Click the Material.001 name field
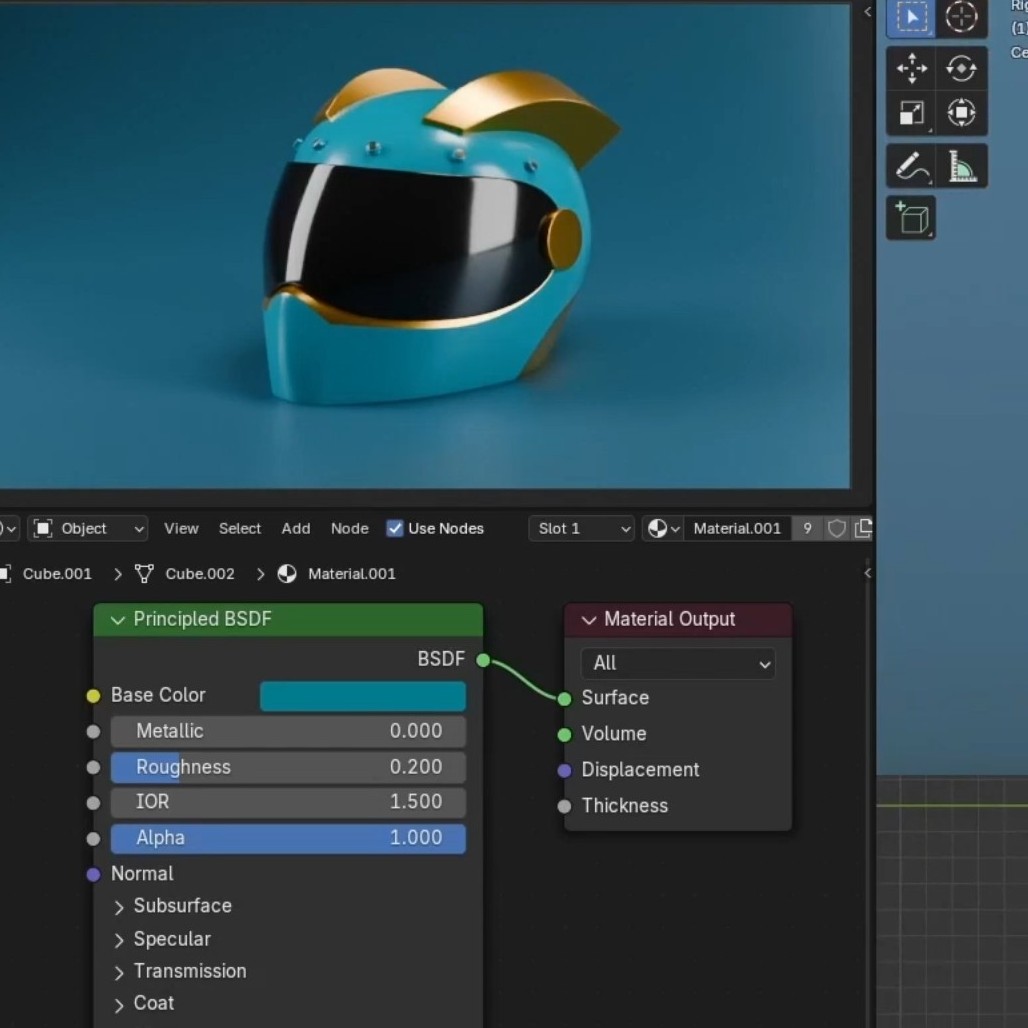The height and width of the screenshot is (1028, 1028). click(x=736, y=528)
